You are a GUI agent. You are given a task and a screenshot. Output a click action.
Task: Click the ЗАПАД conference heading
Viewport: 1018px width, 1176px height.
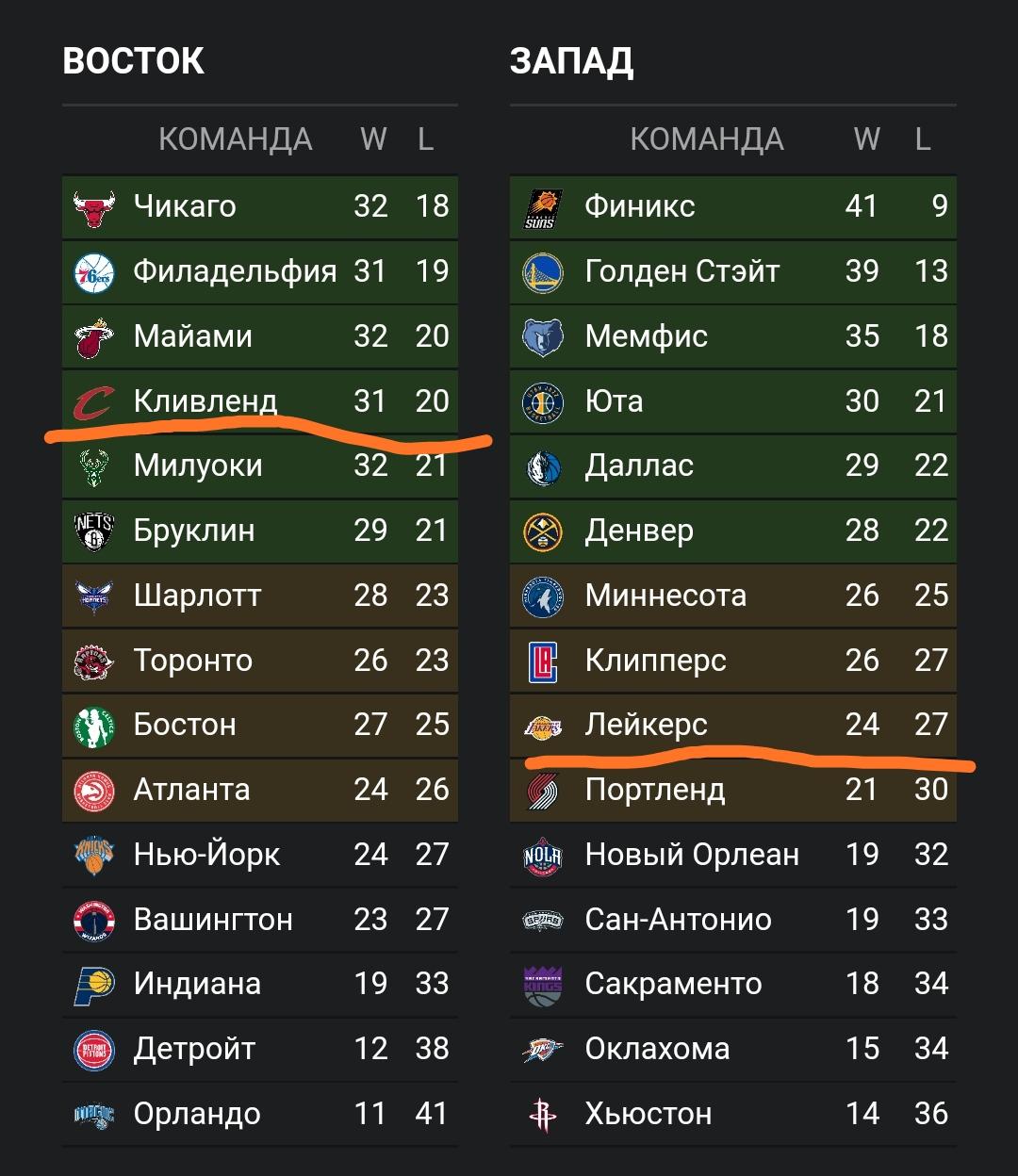pos(571,62)
